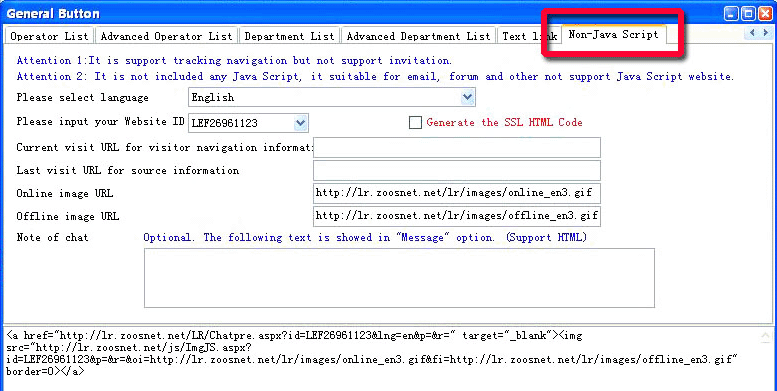Viewport: 777px width, 391px height.
Task: Switch to the Text link tab
Action: click(x=529, y=36)
